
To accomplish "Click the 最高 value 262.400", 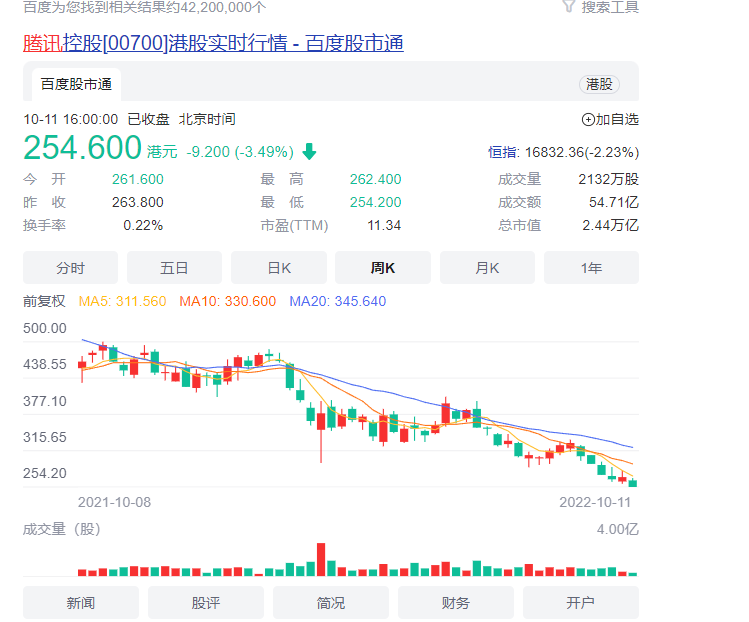I will [x=375, y=179].
